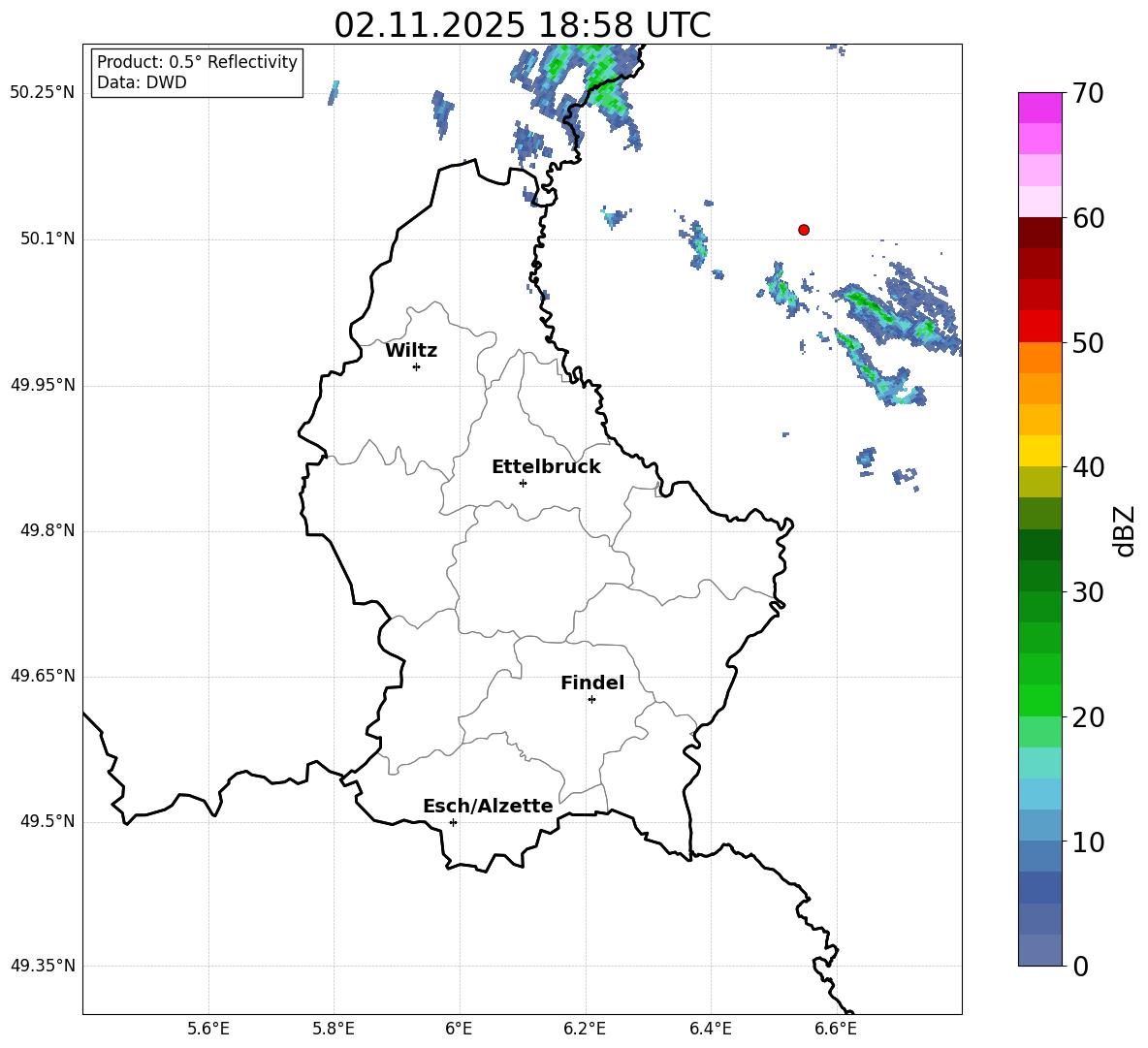The image size is (1148, 1048).
Task: Click the Product: 0.5° Reflectivity text
Action: pyautogui.click(x=197, y=62)
